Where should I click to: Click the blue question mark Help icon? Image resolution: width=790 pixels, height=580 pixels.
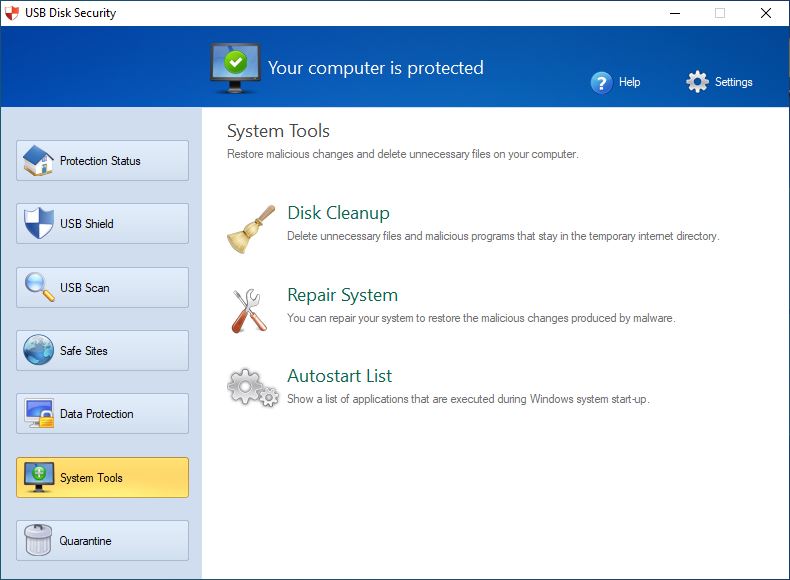point(601,83)
